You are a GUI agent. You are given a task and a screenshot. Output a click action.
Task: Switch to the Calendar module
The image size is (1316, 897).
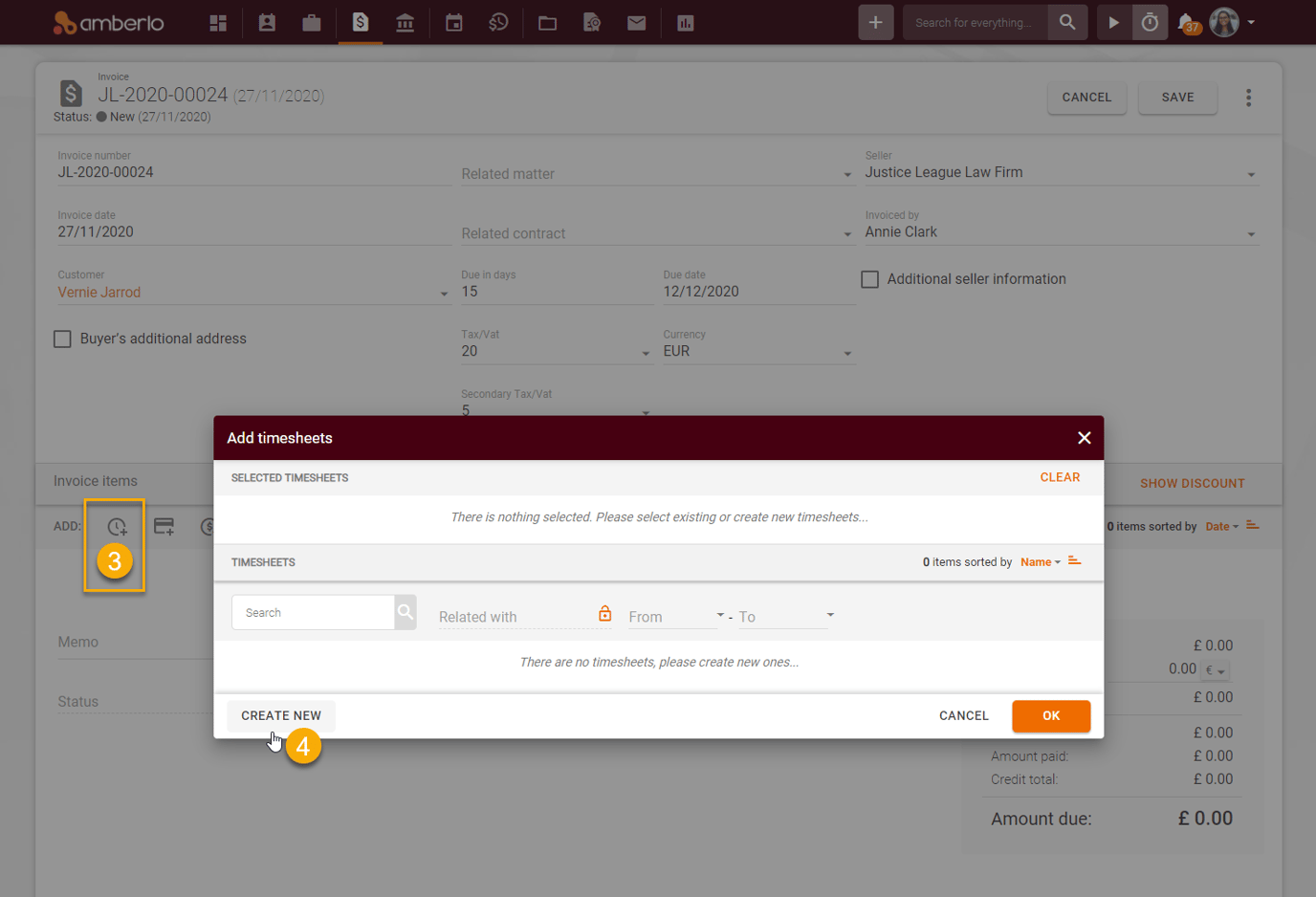[453, 21]
